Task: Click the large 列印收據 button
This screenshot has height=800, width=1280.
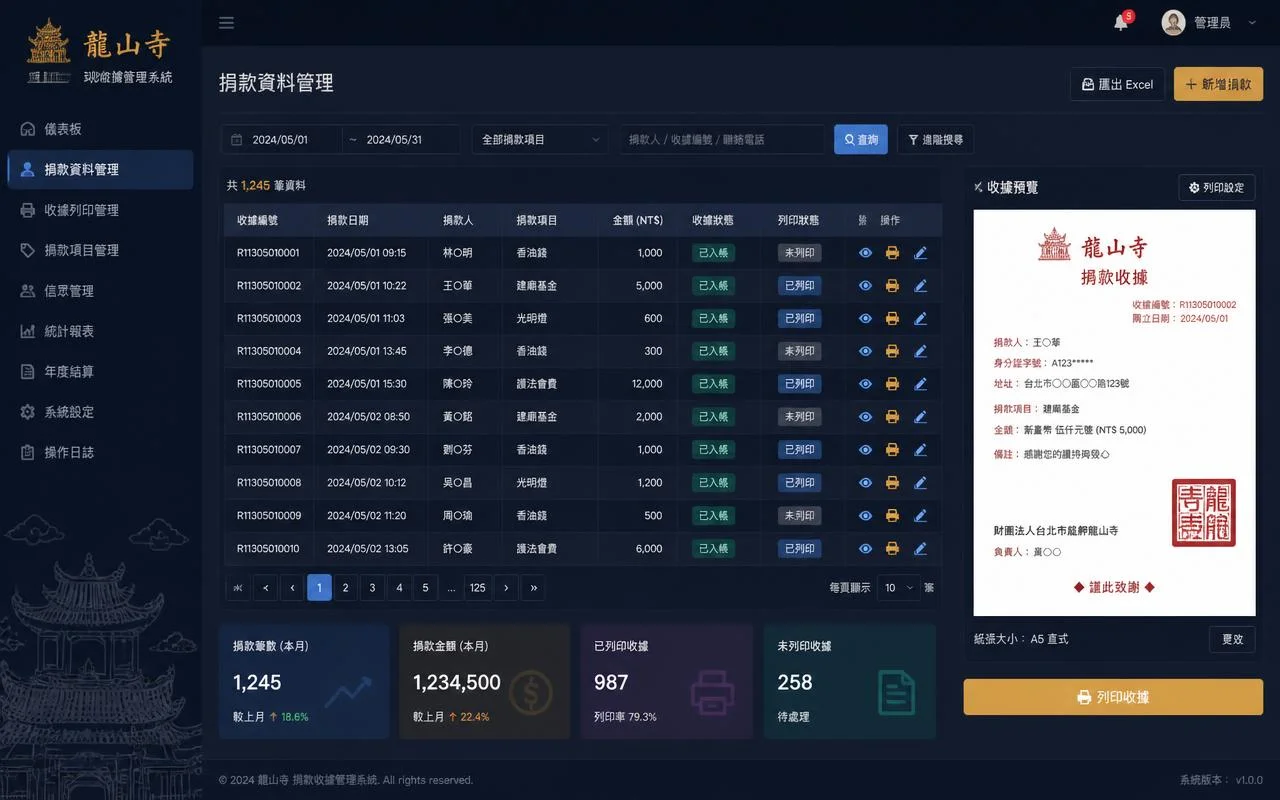Action: click(x=1113, y=697)
